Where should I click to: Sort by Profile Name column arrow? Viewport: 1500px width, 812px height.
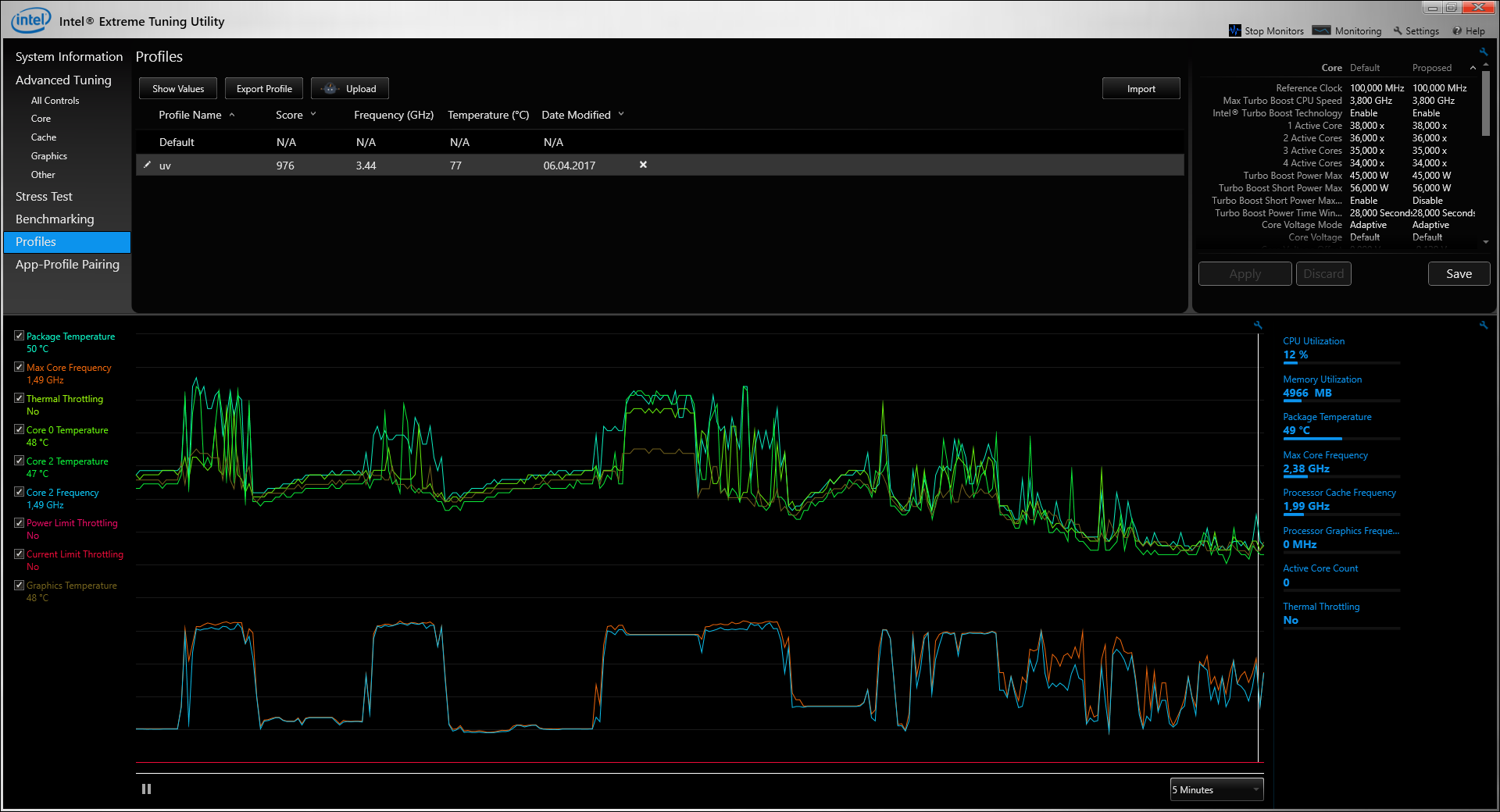[x=232, y=115]
